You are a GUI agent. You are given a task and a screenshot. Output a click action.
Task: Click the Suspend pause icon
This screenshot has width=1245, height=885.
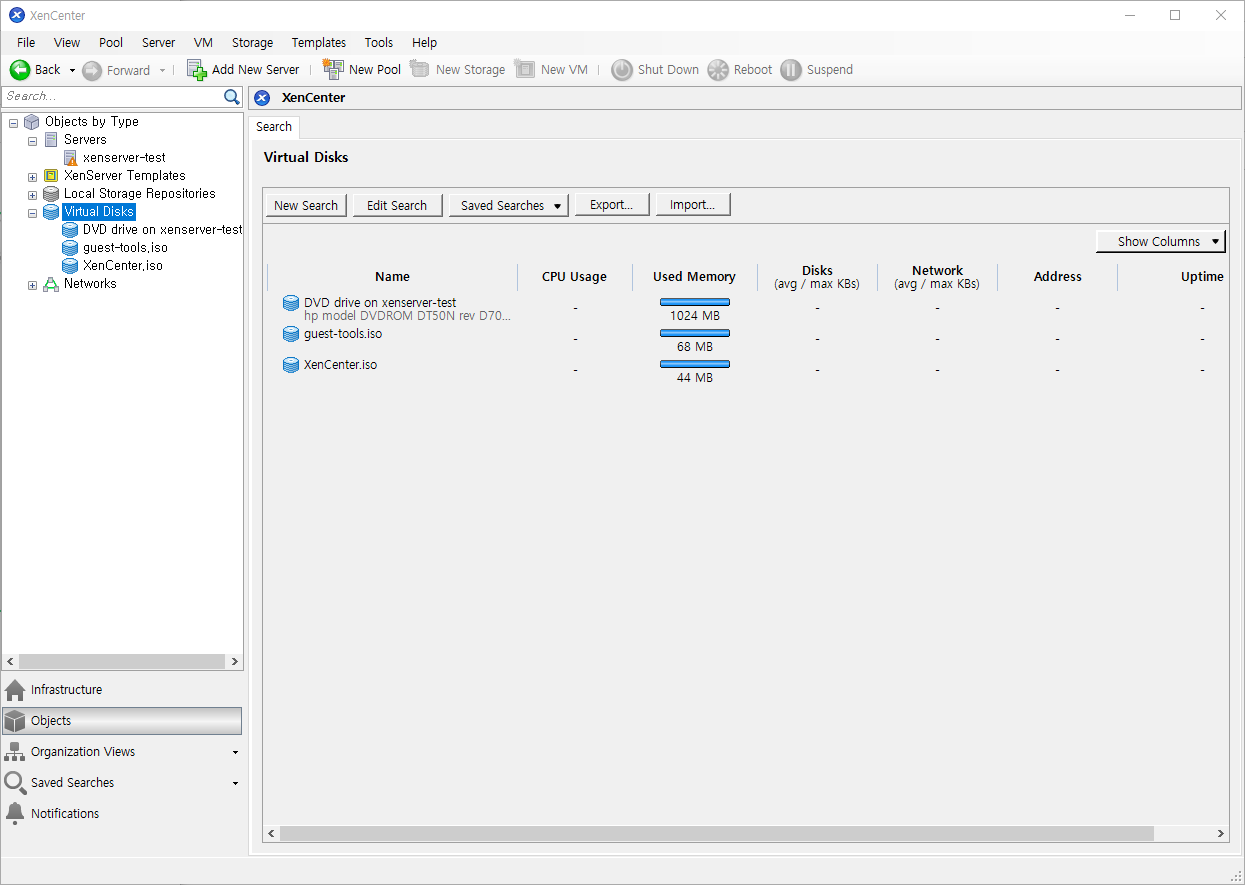tap(791, 70)
